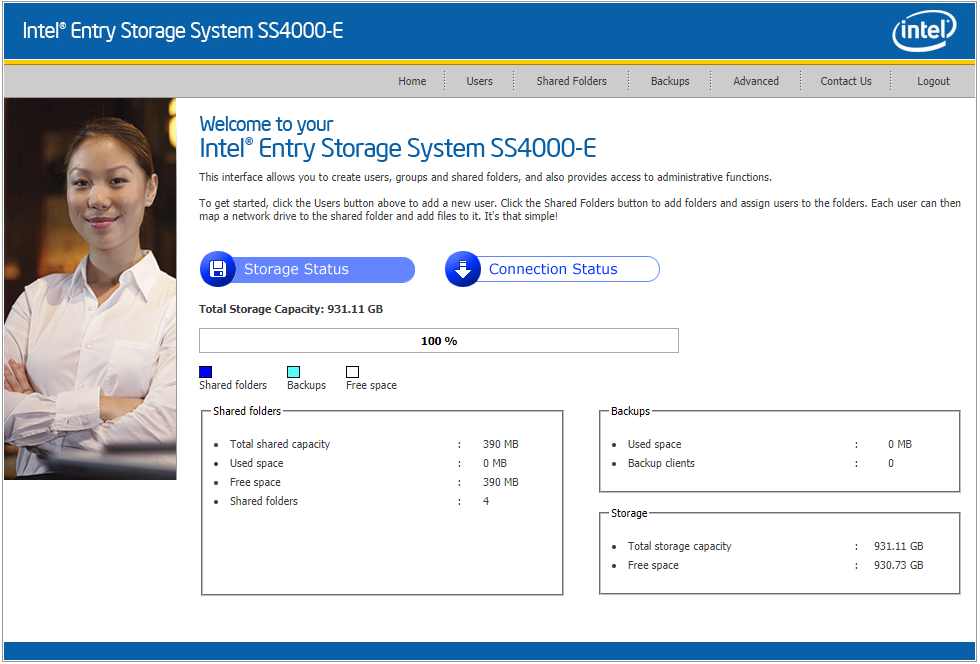Open the Advanced settings menu
The image size is (980, 664).
click(x=756, y=81)
